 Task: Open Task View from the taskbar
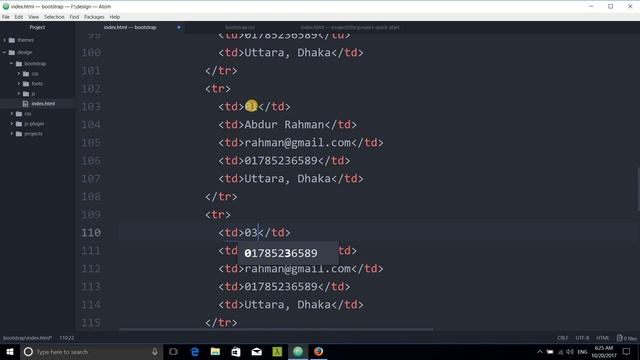(173, 351)
